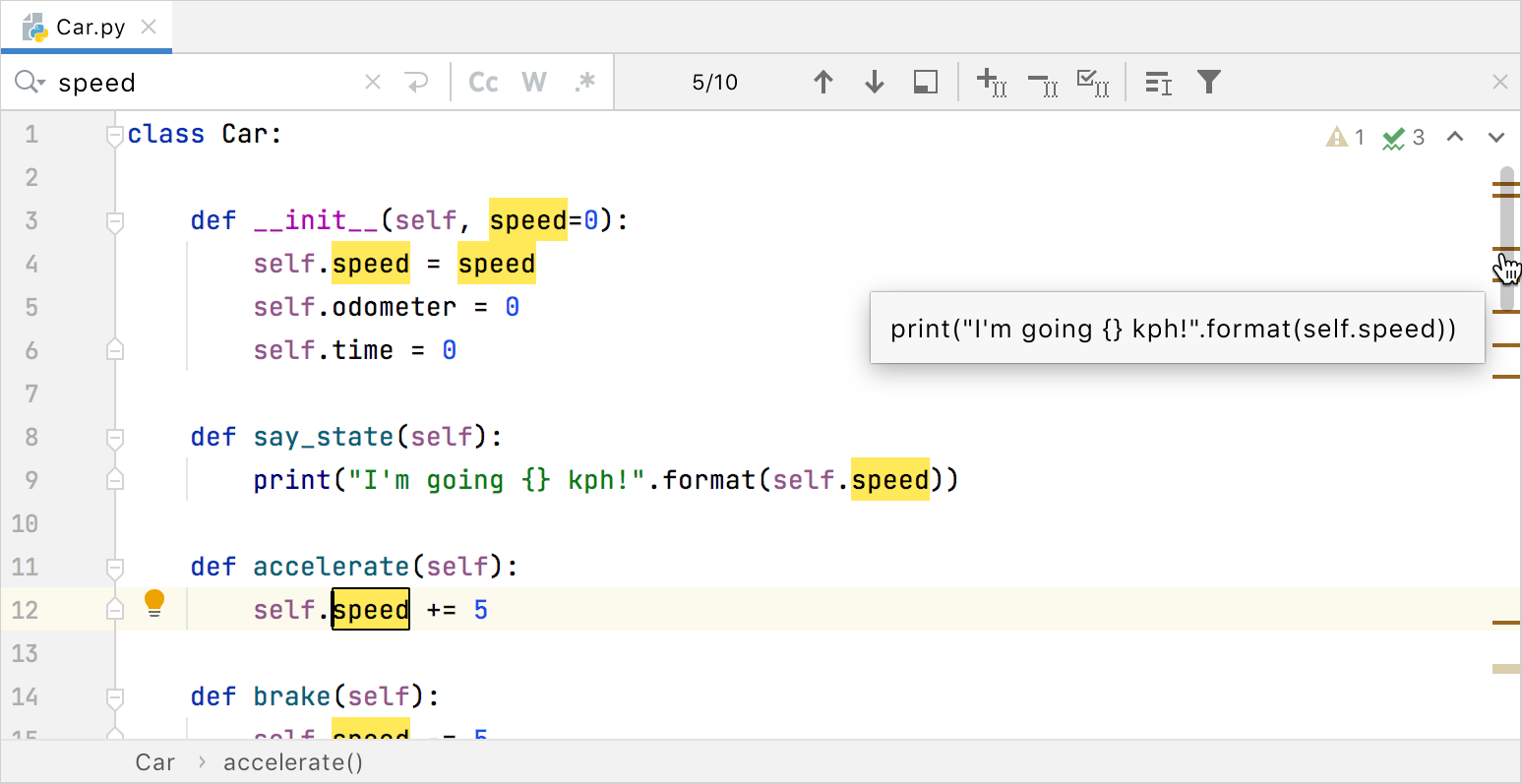Viewport: 1522px width, 784px height.
Task: Collapse the class Car block
Action: [114, 136]
